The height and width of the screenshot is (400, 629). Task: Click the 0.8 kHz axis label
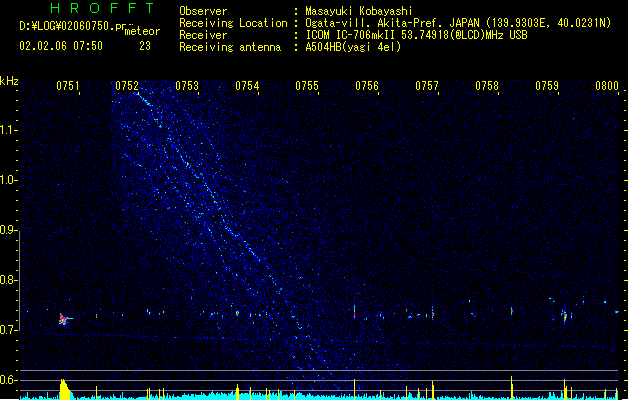(x=8, y=280)
